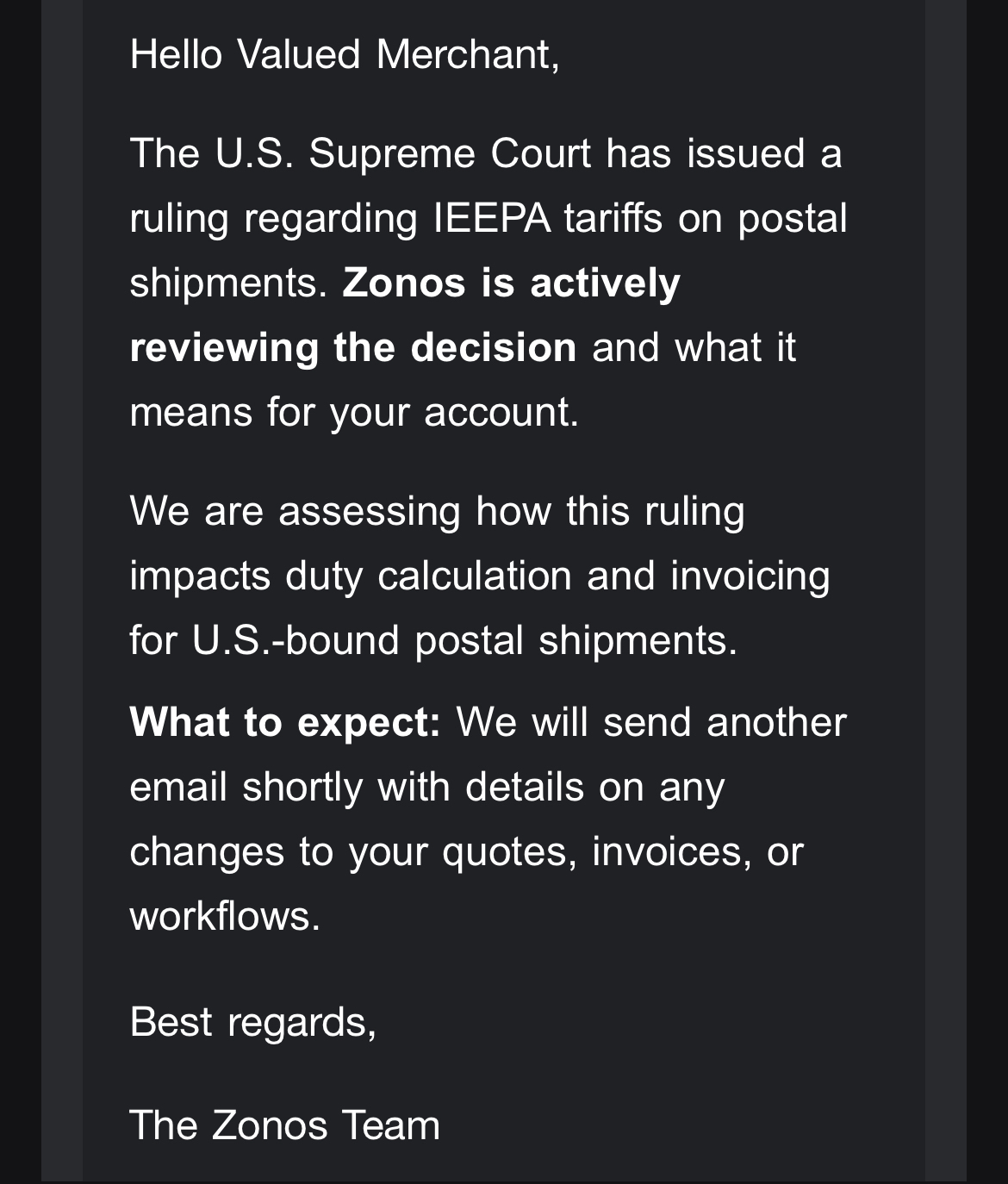Click the words "U.S. Supreme Court"

coord(402,153)
